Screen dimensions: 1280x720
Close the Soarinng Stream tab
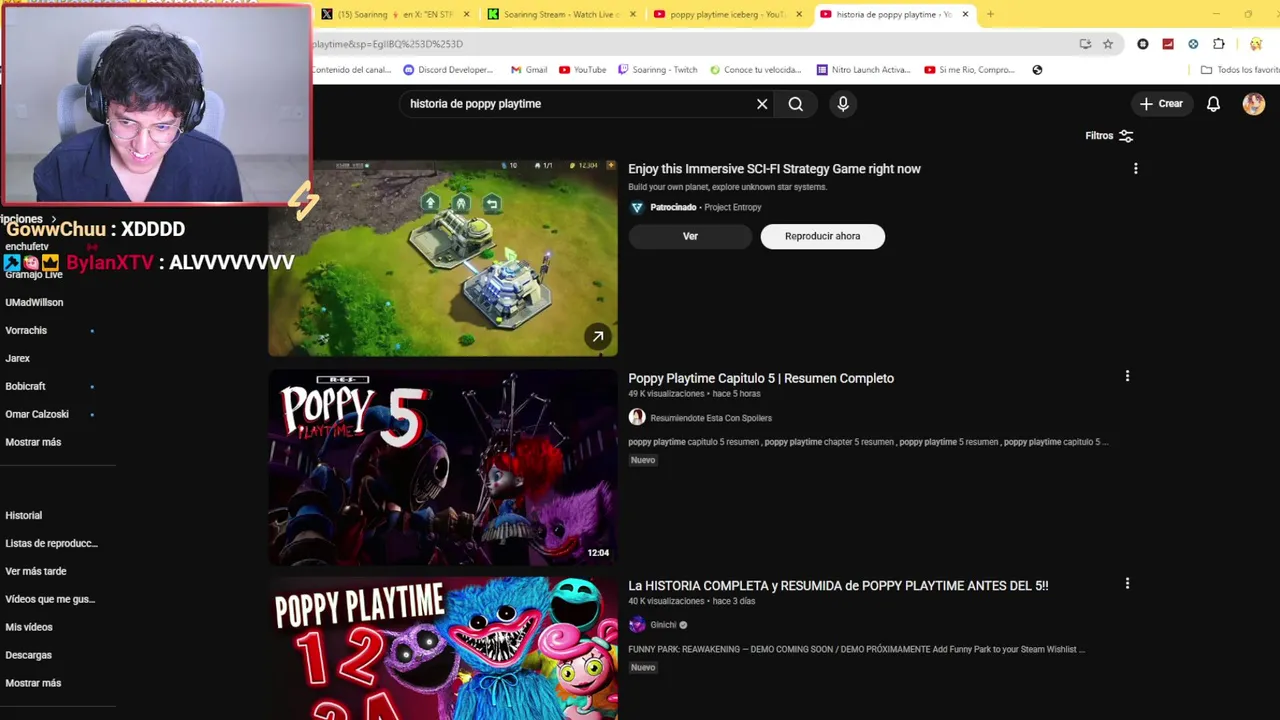tap(632, 14)
